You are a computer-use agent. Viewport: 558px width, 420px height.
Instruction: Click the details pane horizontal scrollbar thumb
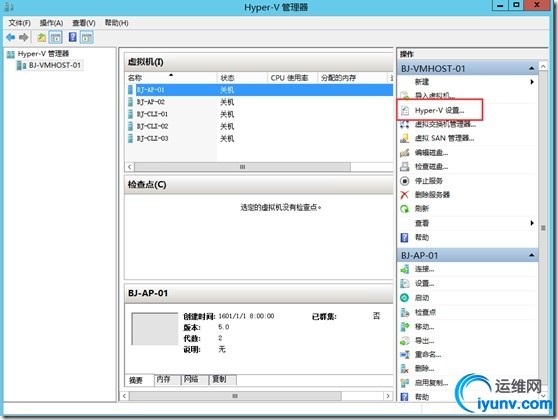coord(235,396)
